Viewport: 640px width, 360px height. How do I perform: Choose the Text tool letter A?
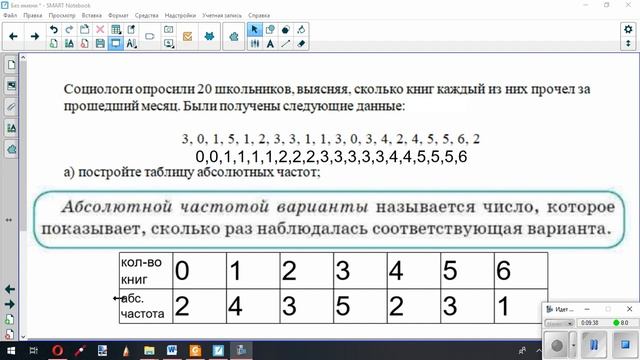[270, 43]
